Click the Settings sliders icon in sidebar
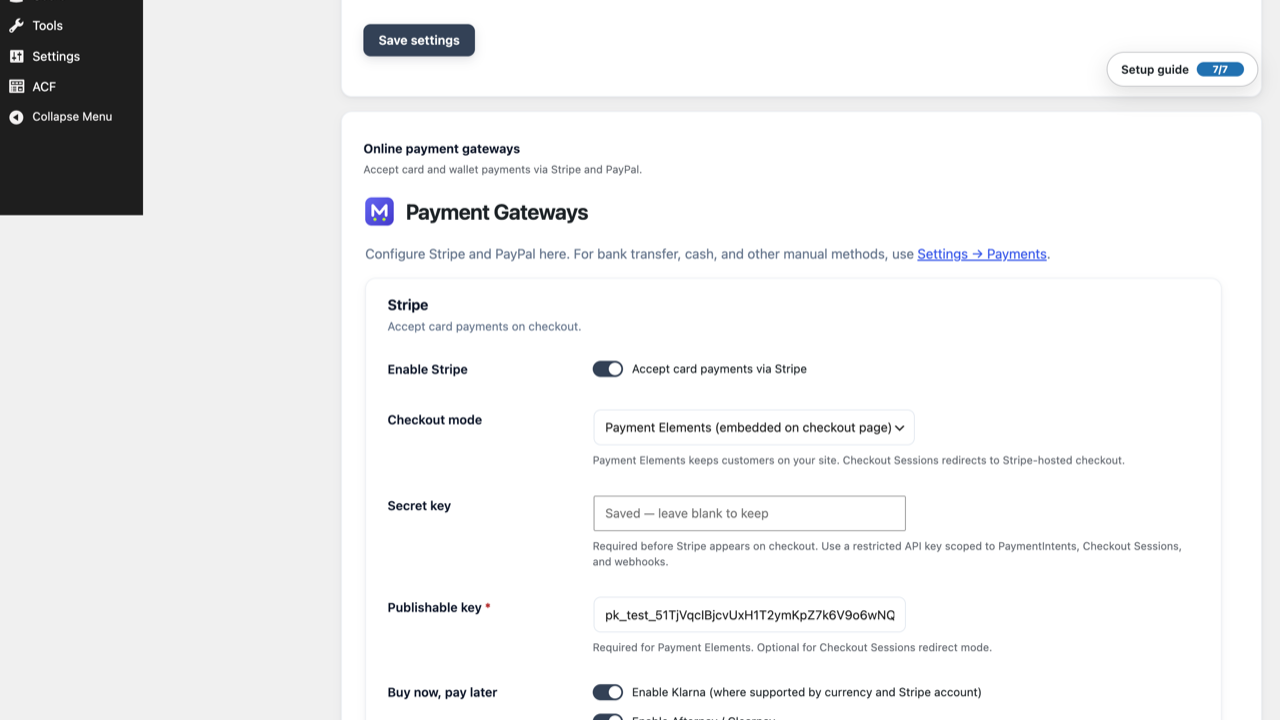This screenshot has width=1280, height=720. click(16, 56)
